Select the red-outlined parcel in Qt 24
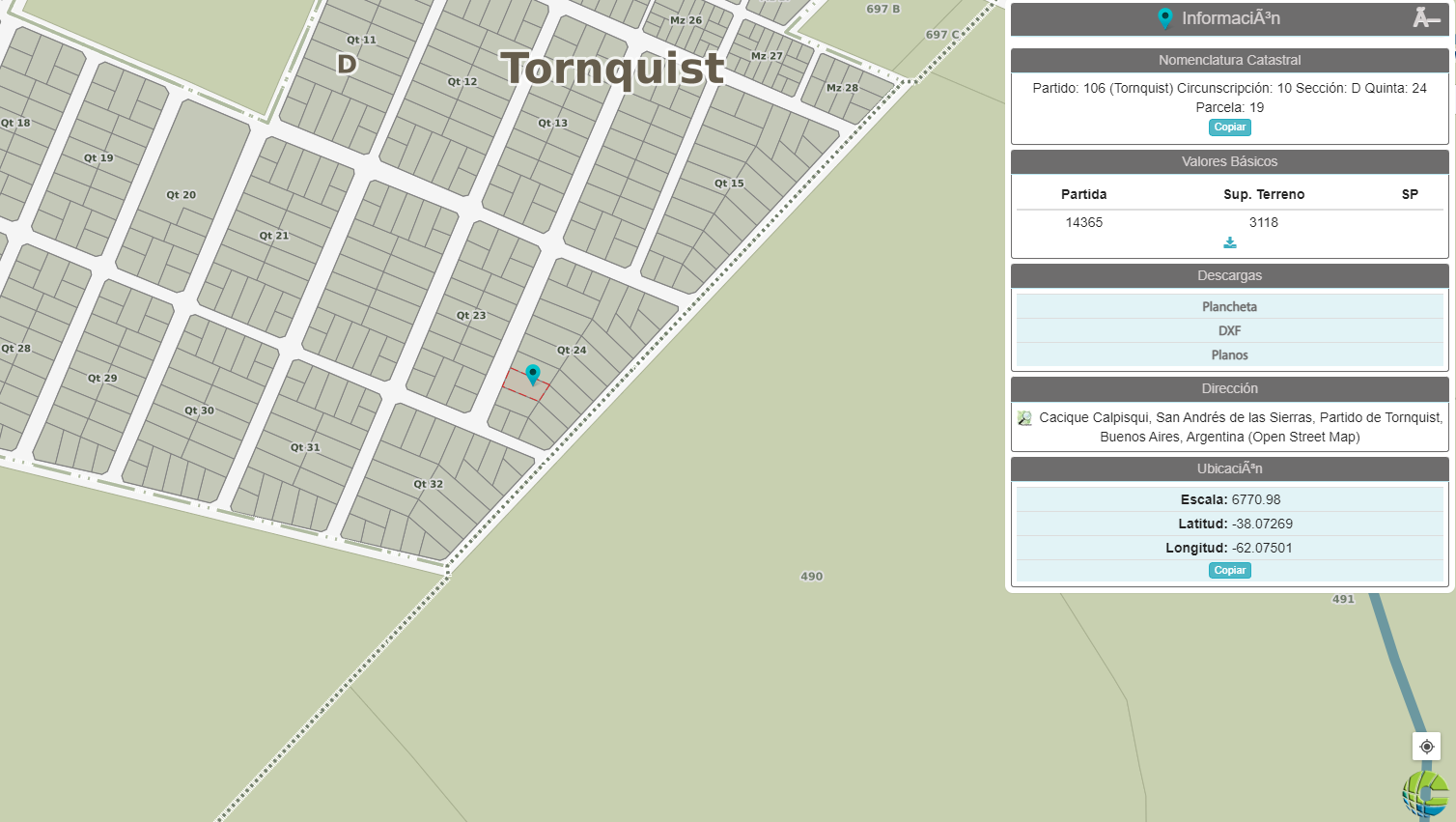Viewport: 1456px width, 822px height. tap(524, 386)
